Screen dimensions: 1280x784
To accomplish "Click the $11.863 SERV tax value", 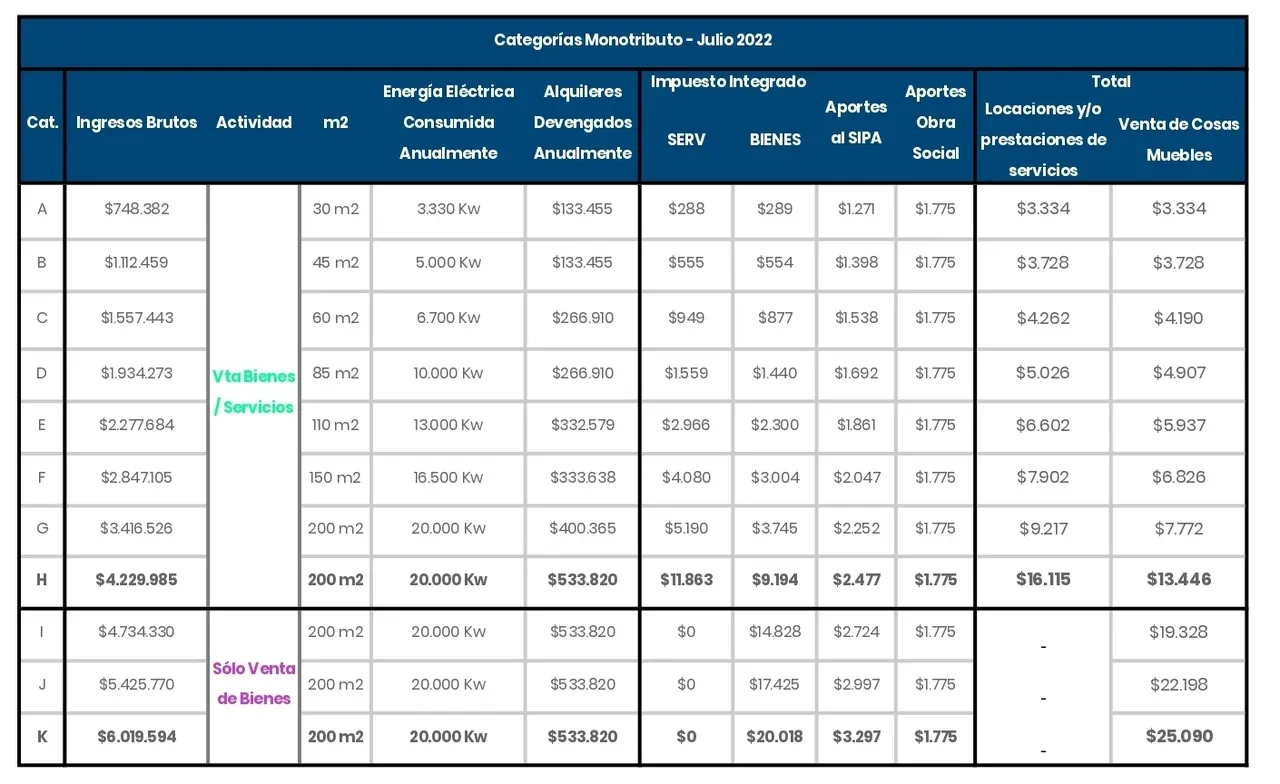I will point(686,580).
